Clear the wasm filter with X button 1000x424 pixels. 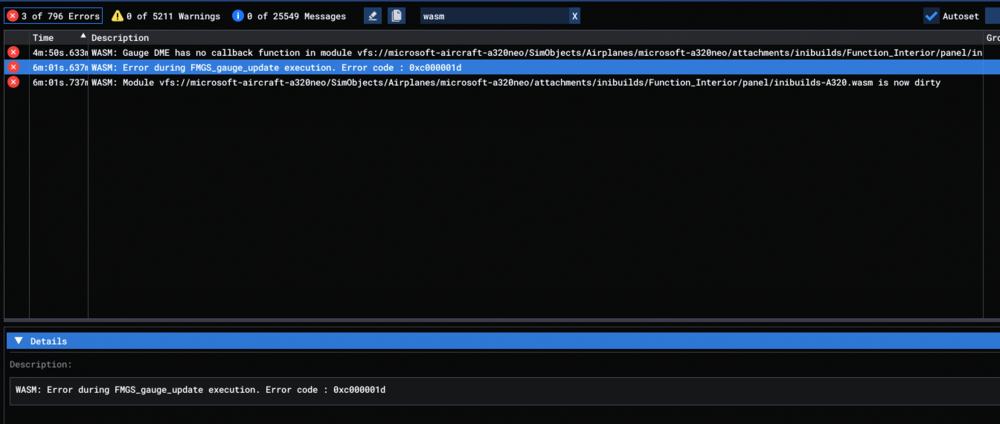[574, 16]
